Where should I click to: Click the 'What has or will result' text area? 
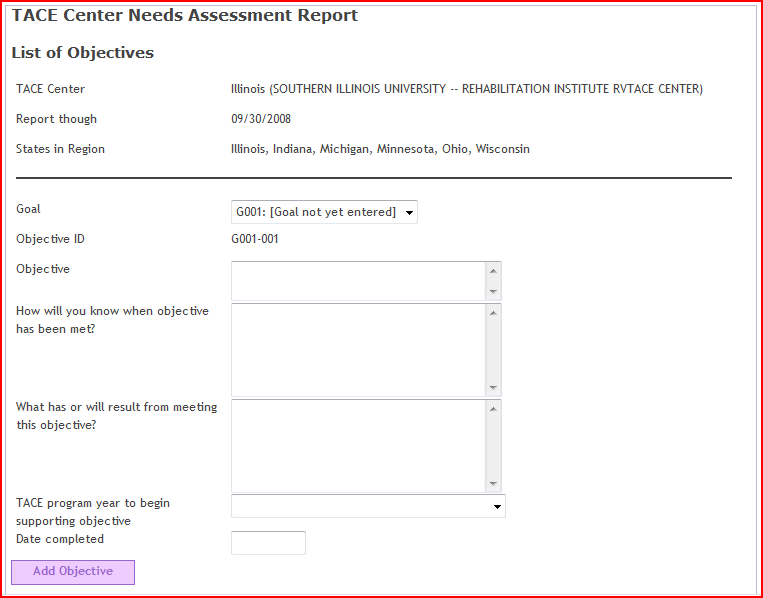[x=359, y=446]
